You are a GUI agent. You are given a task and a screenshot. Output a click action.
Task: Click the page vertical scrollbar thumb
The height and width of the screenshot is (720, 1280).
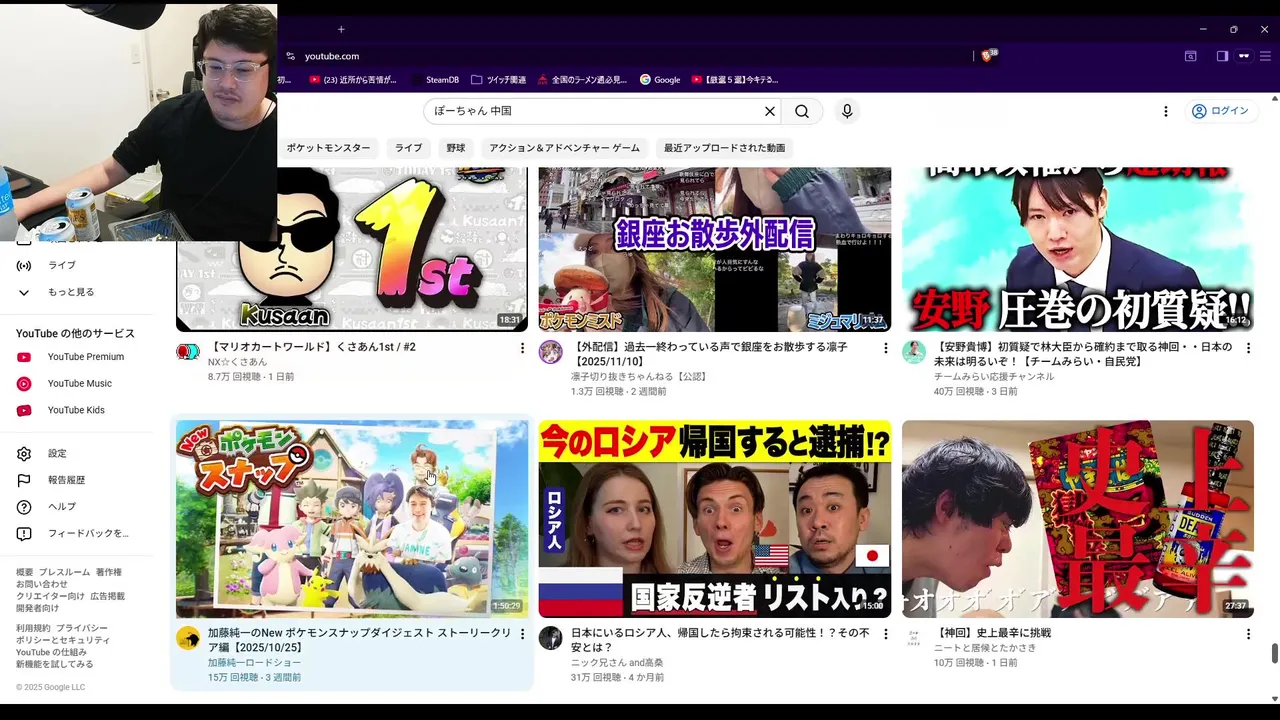[x=1274, y=653]
